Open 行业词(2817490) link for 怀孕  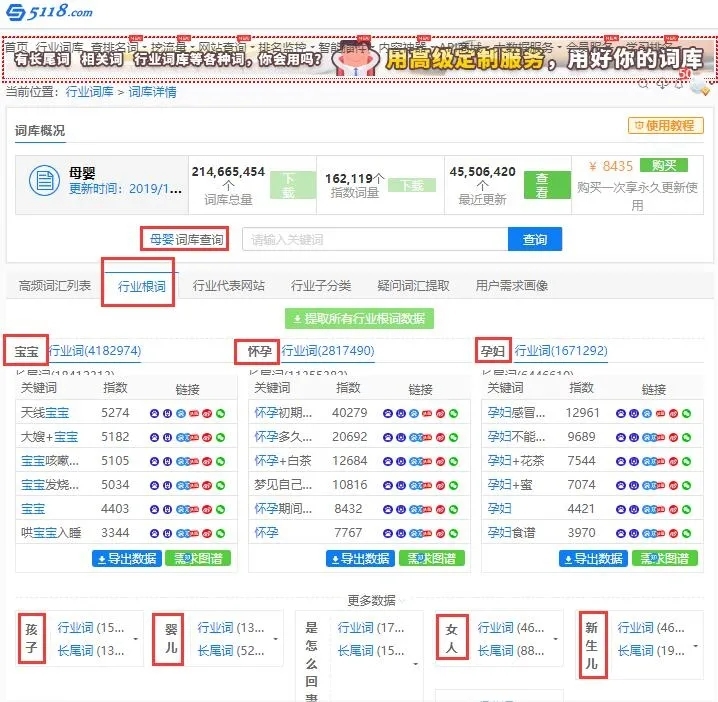pos(328,351)
